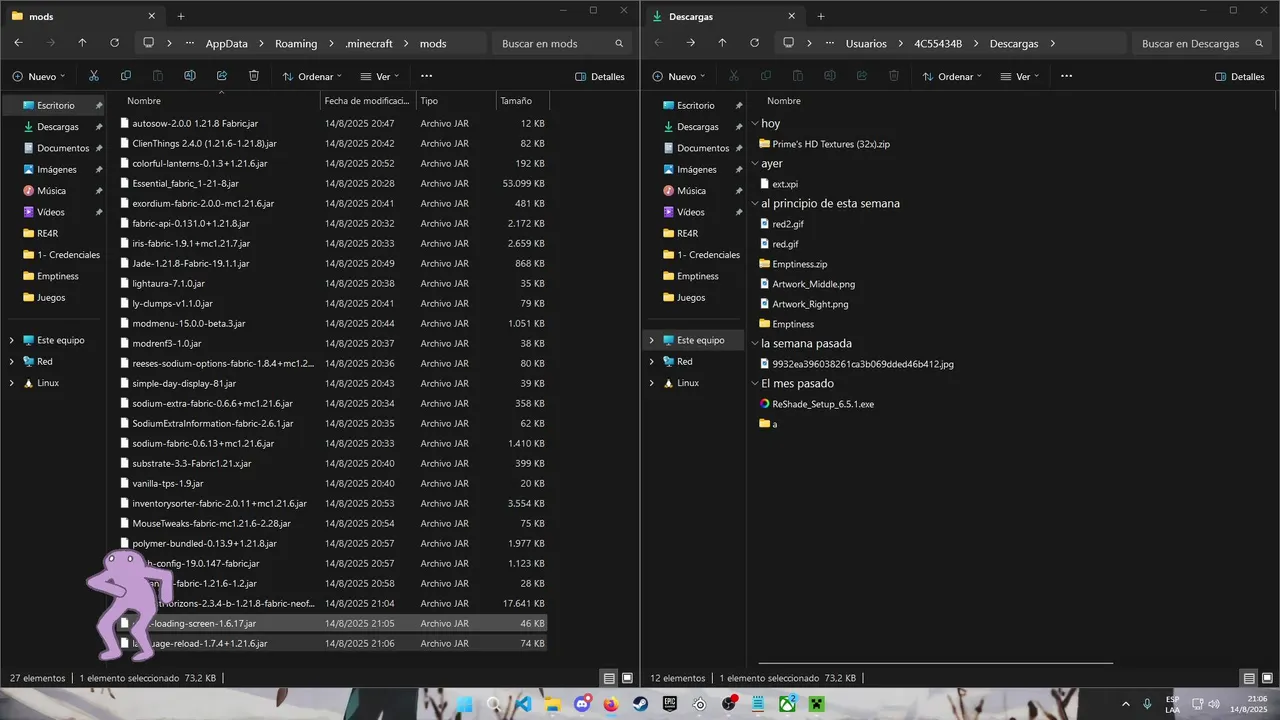Open Steam from the taskbar
The image size is (1280, 720).
tap(640, 704)
